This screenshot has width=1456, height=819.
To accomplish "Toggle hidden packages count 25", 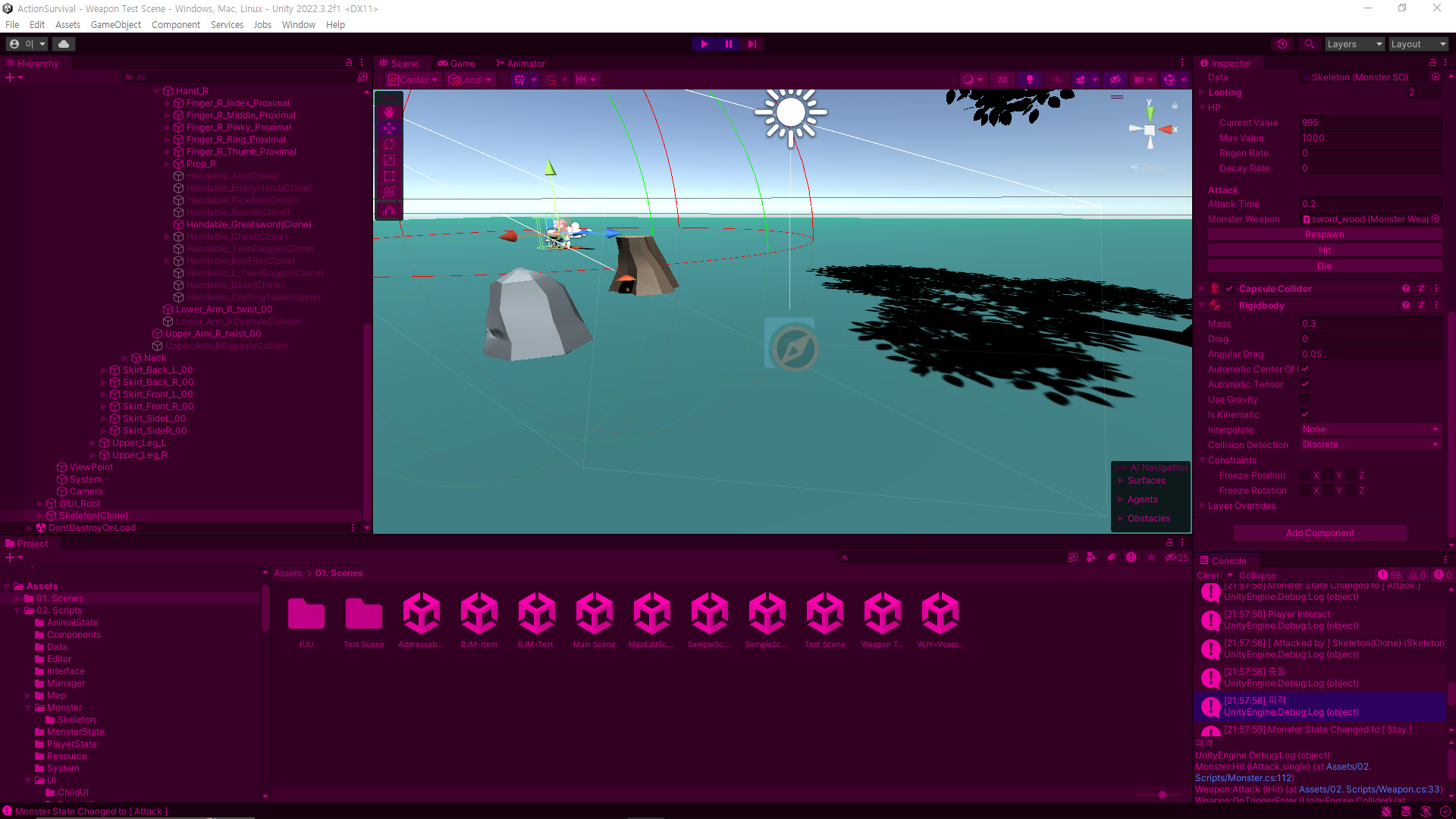I will click(x=1177, y=557).
